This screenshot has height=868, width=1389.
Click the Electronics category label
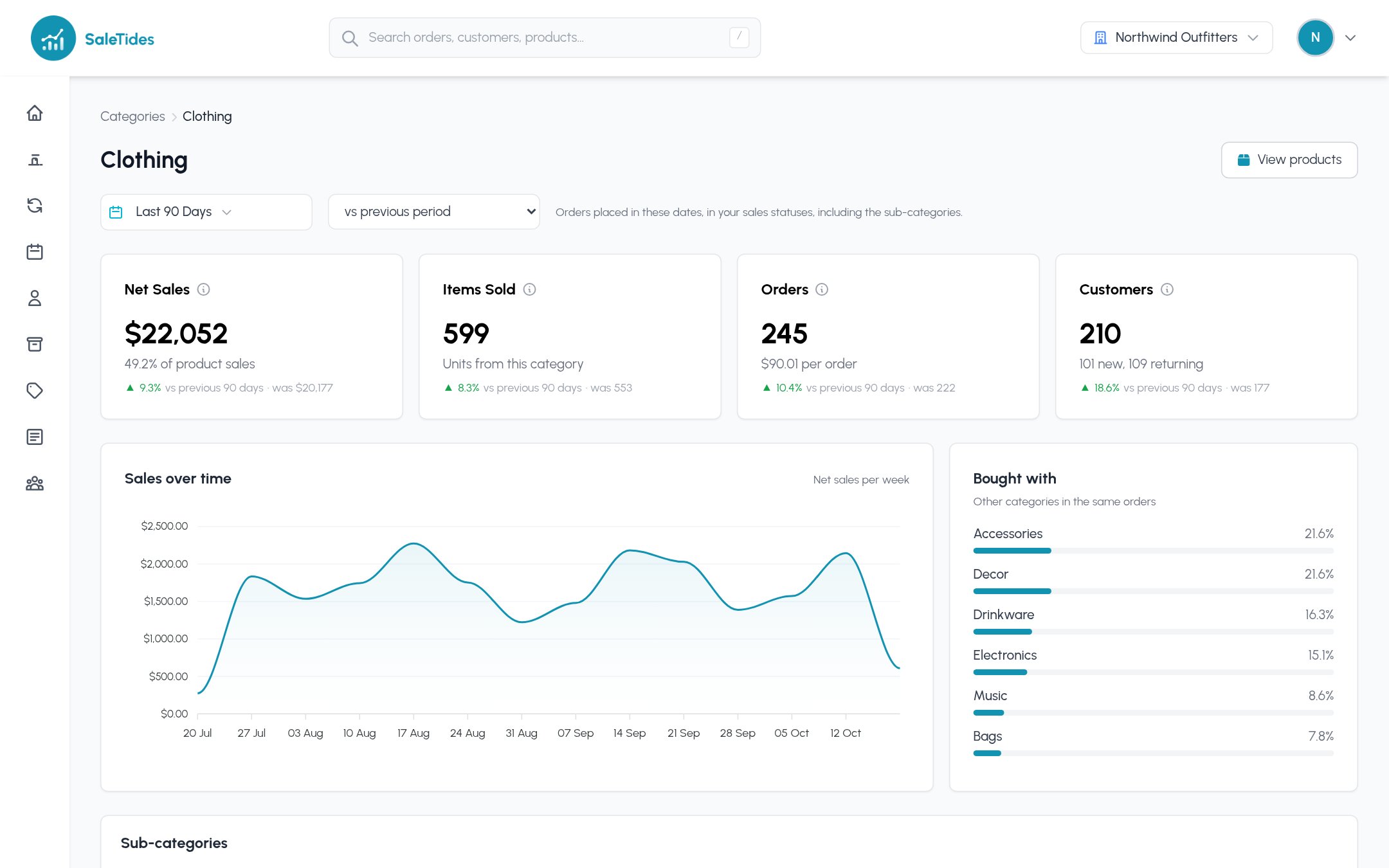1004,655
